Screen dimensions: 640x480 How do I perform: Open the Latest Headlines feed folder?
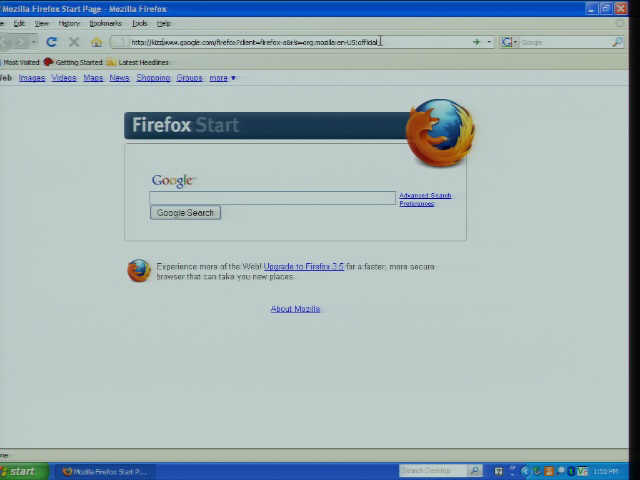(x=138, y=62)
